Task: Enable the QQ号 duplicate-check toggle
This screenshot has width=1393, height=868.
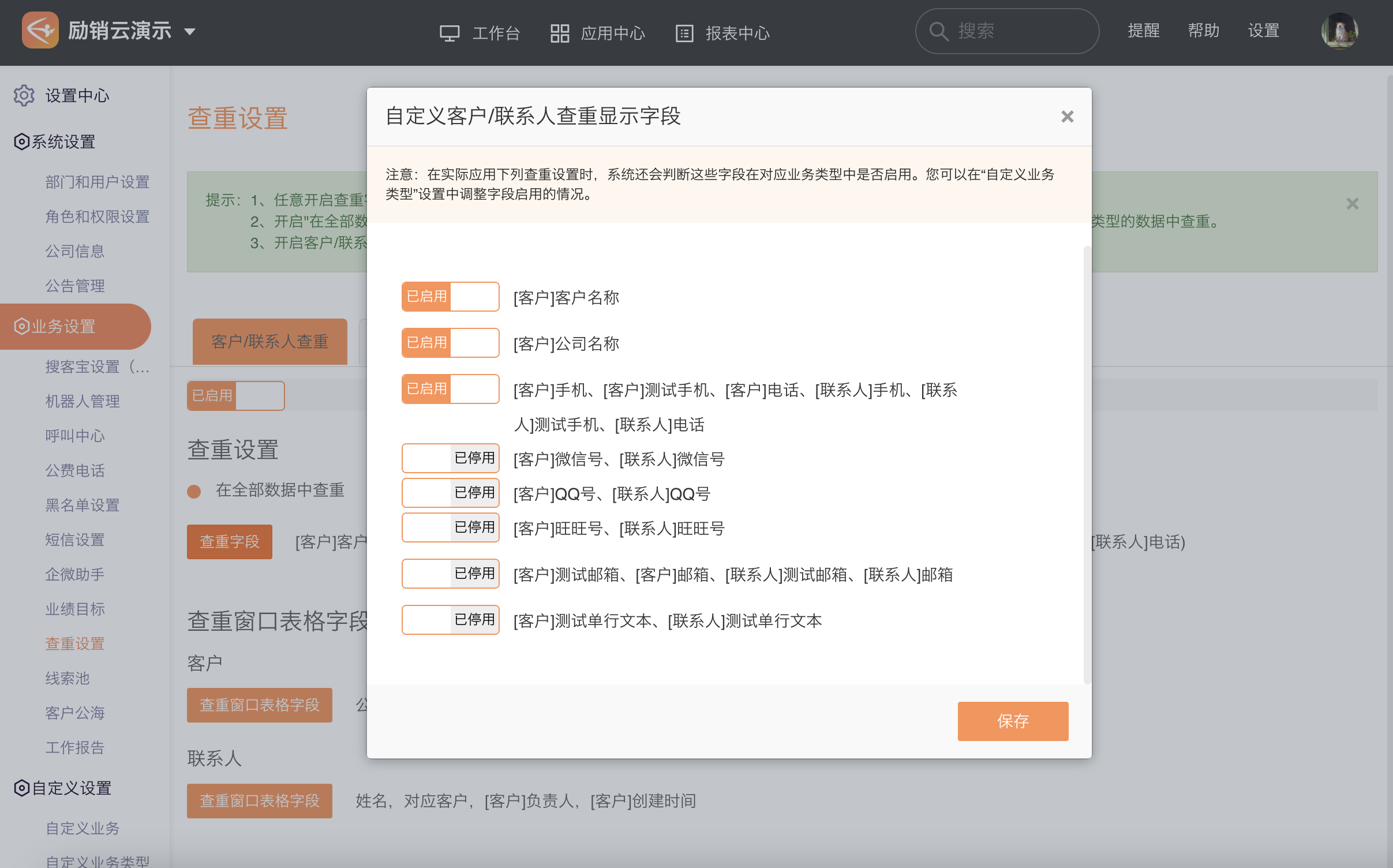Action: (x=450, y=493)
